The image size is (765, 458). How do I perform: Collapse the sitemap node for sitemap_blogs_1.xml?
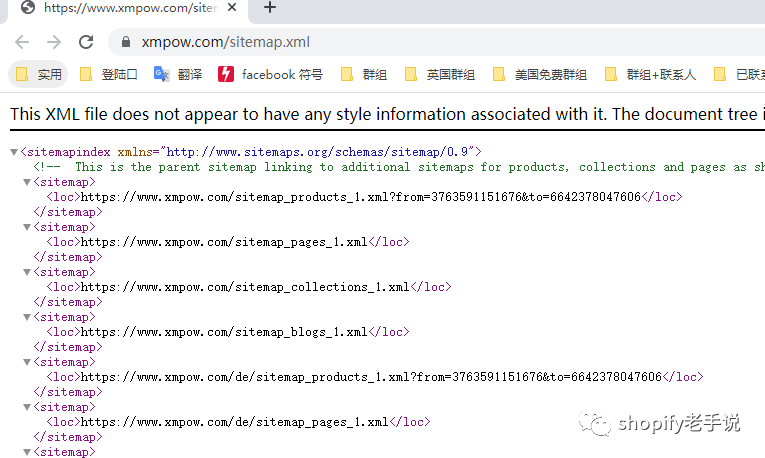point(27,318)
